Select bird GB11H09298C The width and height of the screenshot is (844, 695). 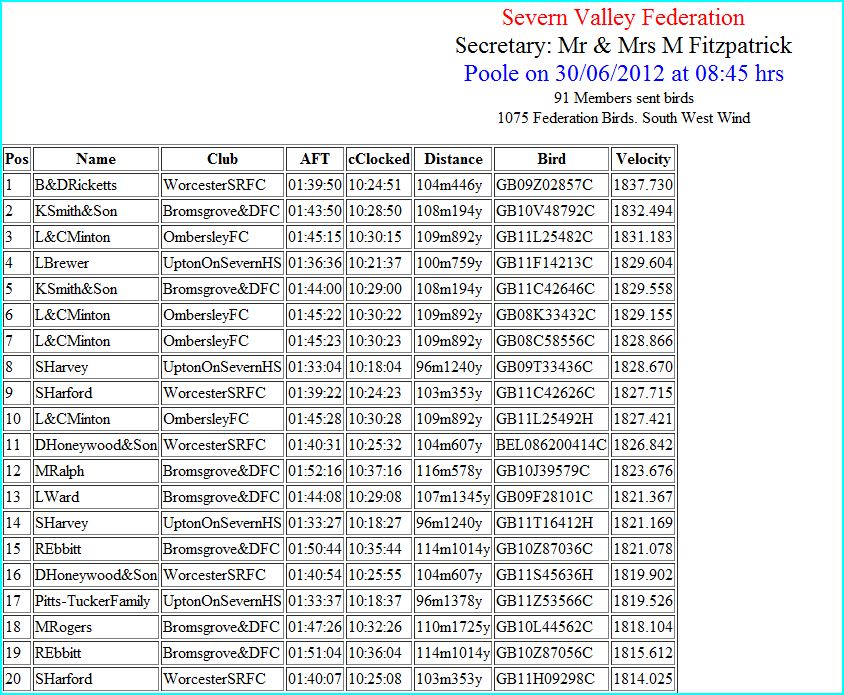[x=545, y=679]
